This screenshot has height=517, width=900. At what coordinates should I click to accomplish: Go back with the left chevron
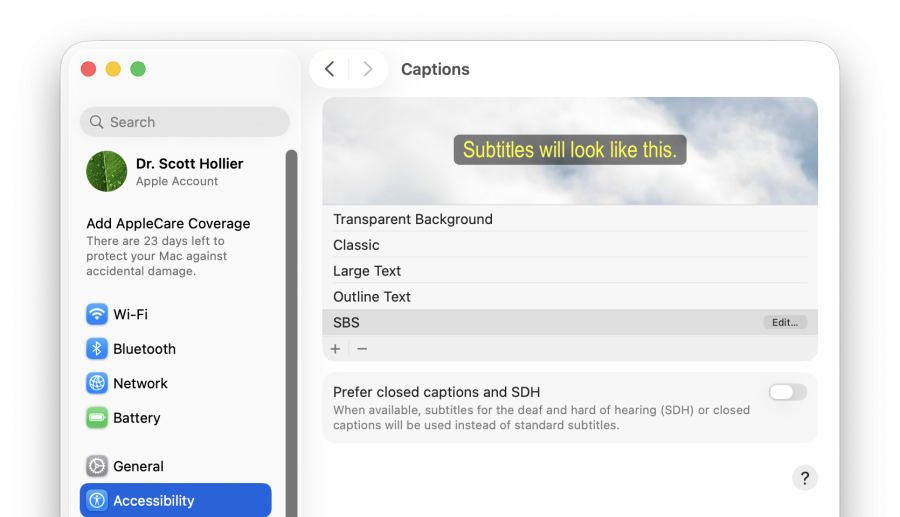pyautogui.click(x=329, y=69)
